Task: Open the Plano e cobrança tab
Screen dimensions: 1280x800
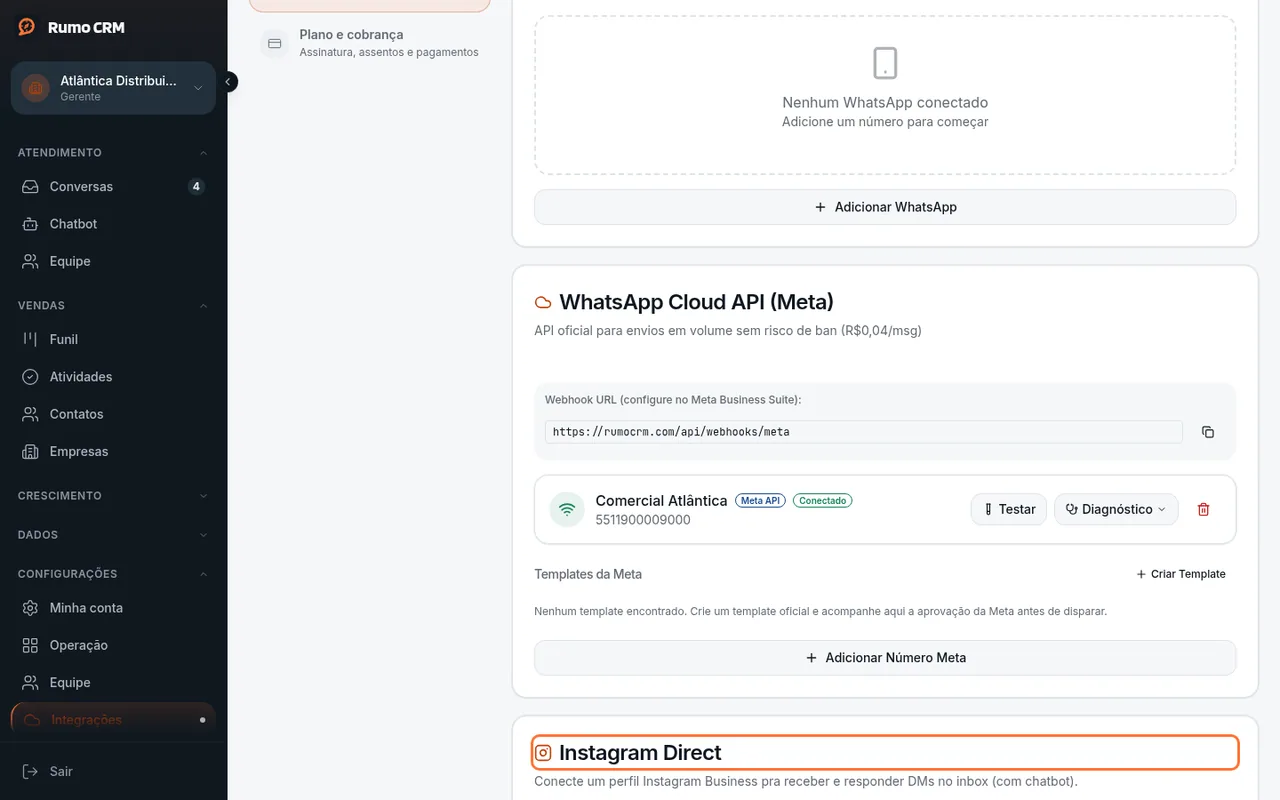Action: tap(370, 43)
